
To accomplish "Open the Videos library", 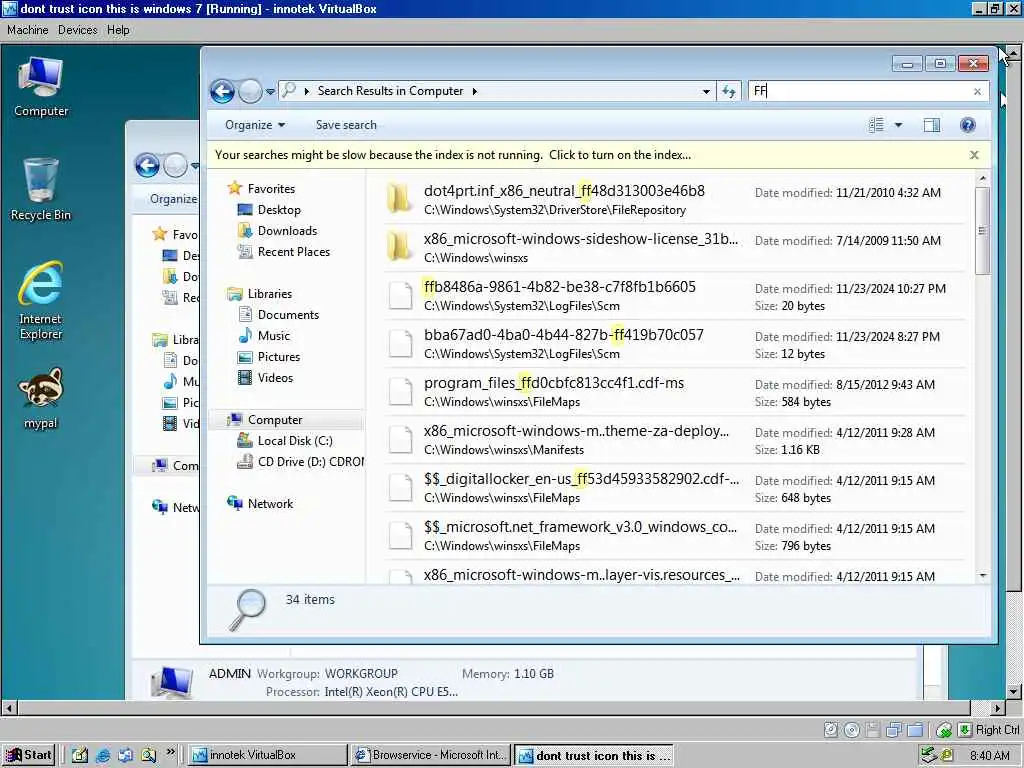I will [275, 377].
